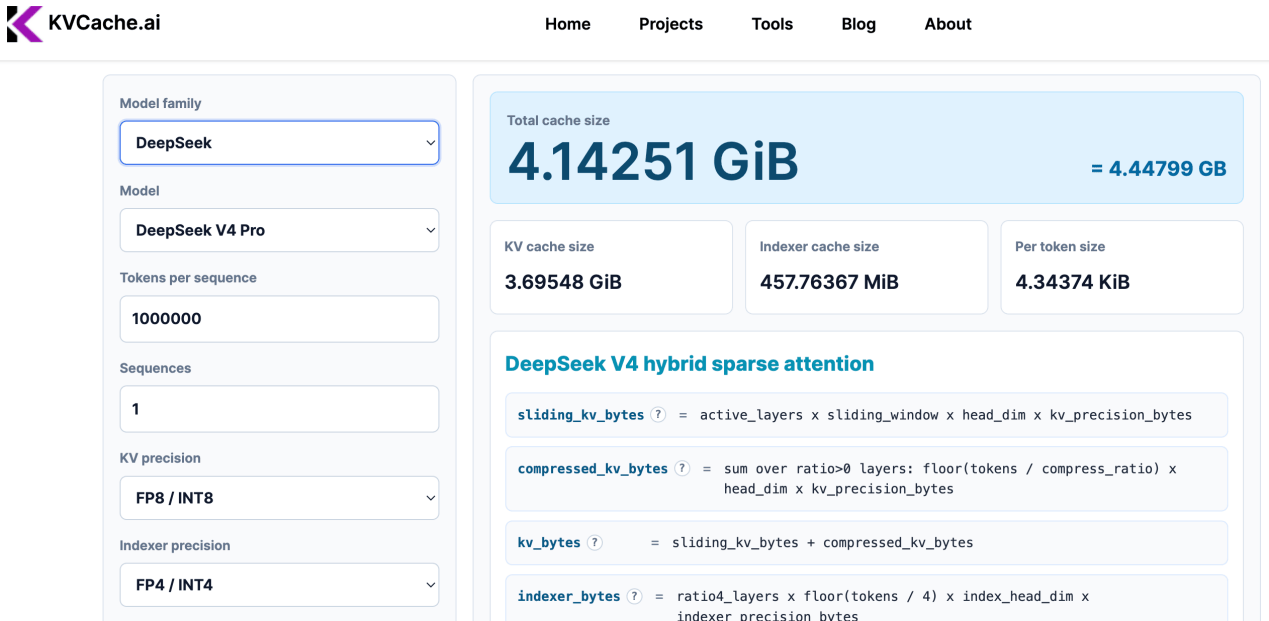Click the Indexer precision label

point(175,545)
